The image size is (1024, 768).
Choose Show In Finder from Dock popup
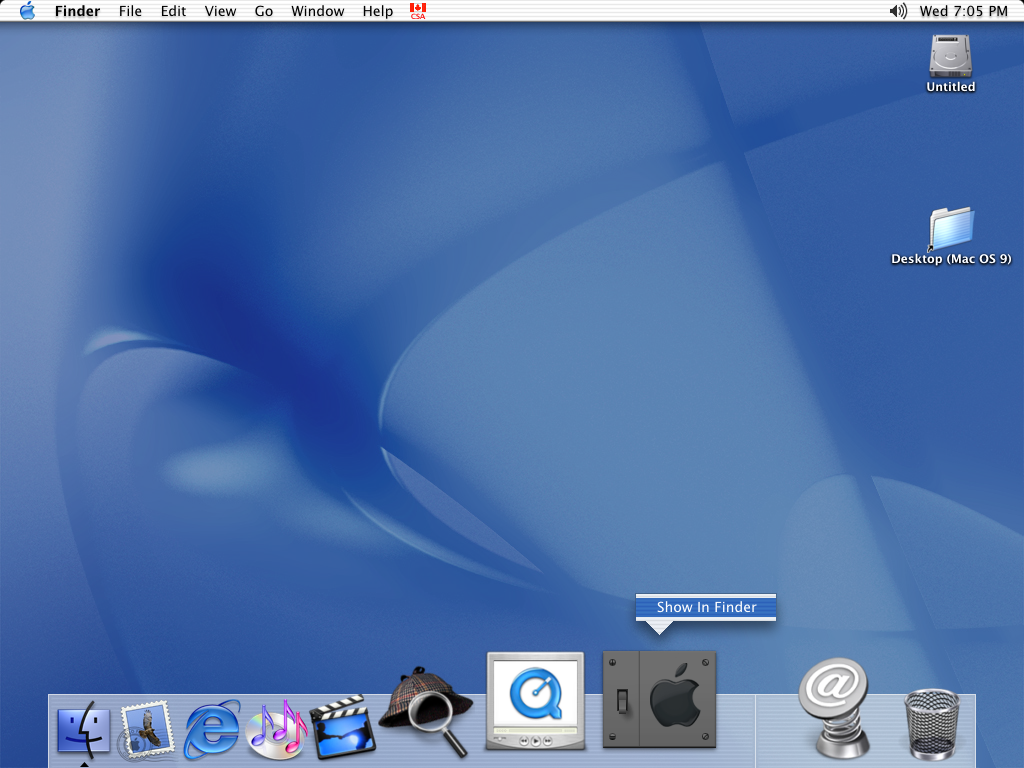706,607
